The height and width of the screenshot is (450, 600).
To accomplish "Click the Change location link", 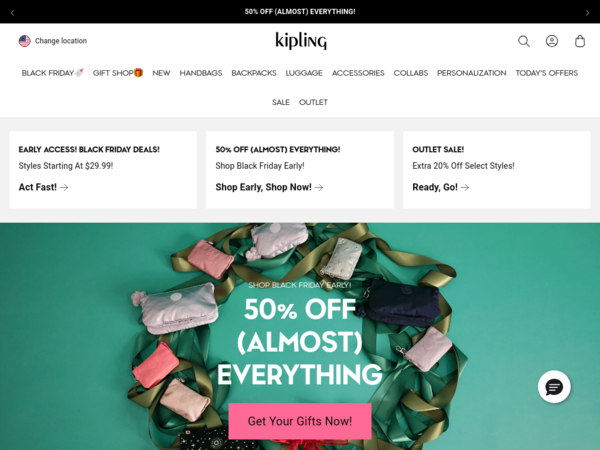I will click(x=61, y=41).
